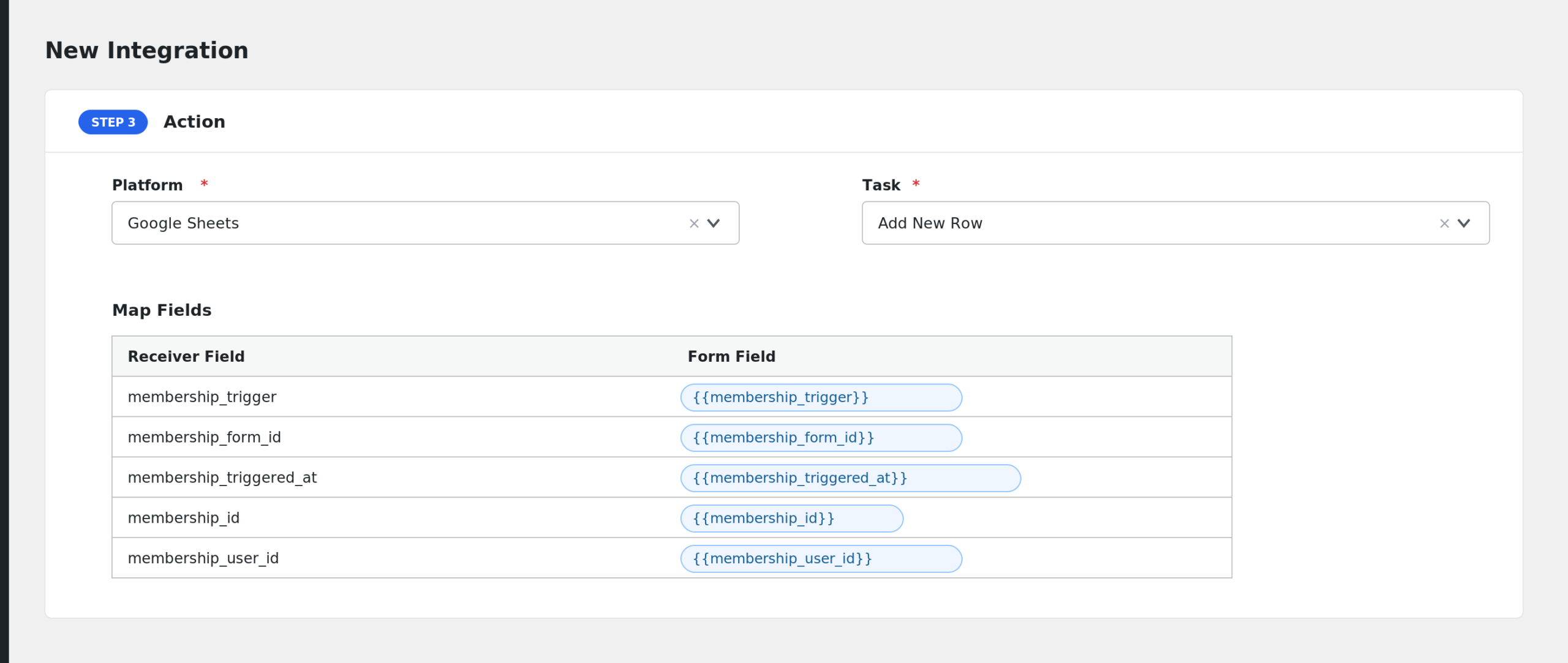Screen dimensions: 1568x663
Task: Clear the Add New Row task selection
Action: coord(1444,223)
